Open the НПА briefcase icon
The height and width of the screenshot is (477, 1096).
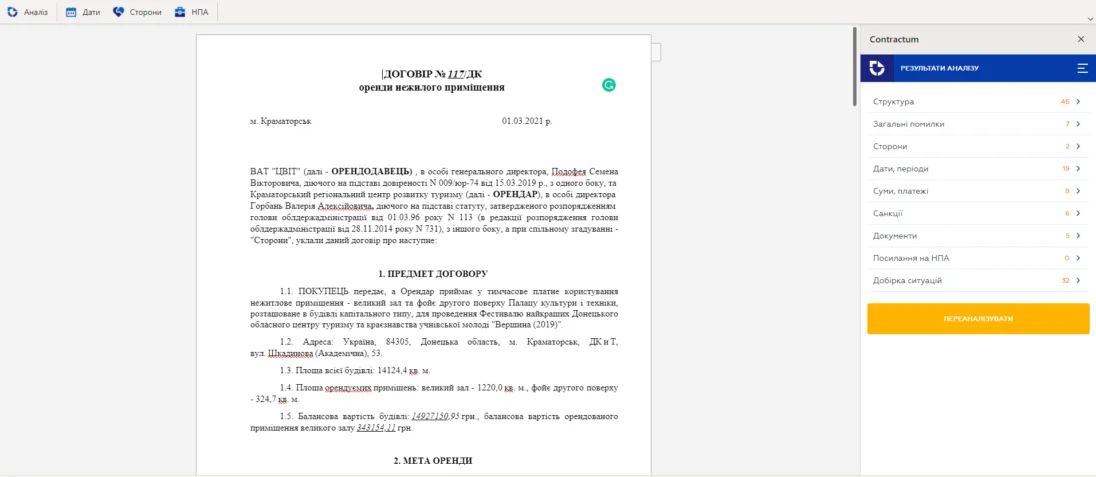tap(180, 12)
